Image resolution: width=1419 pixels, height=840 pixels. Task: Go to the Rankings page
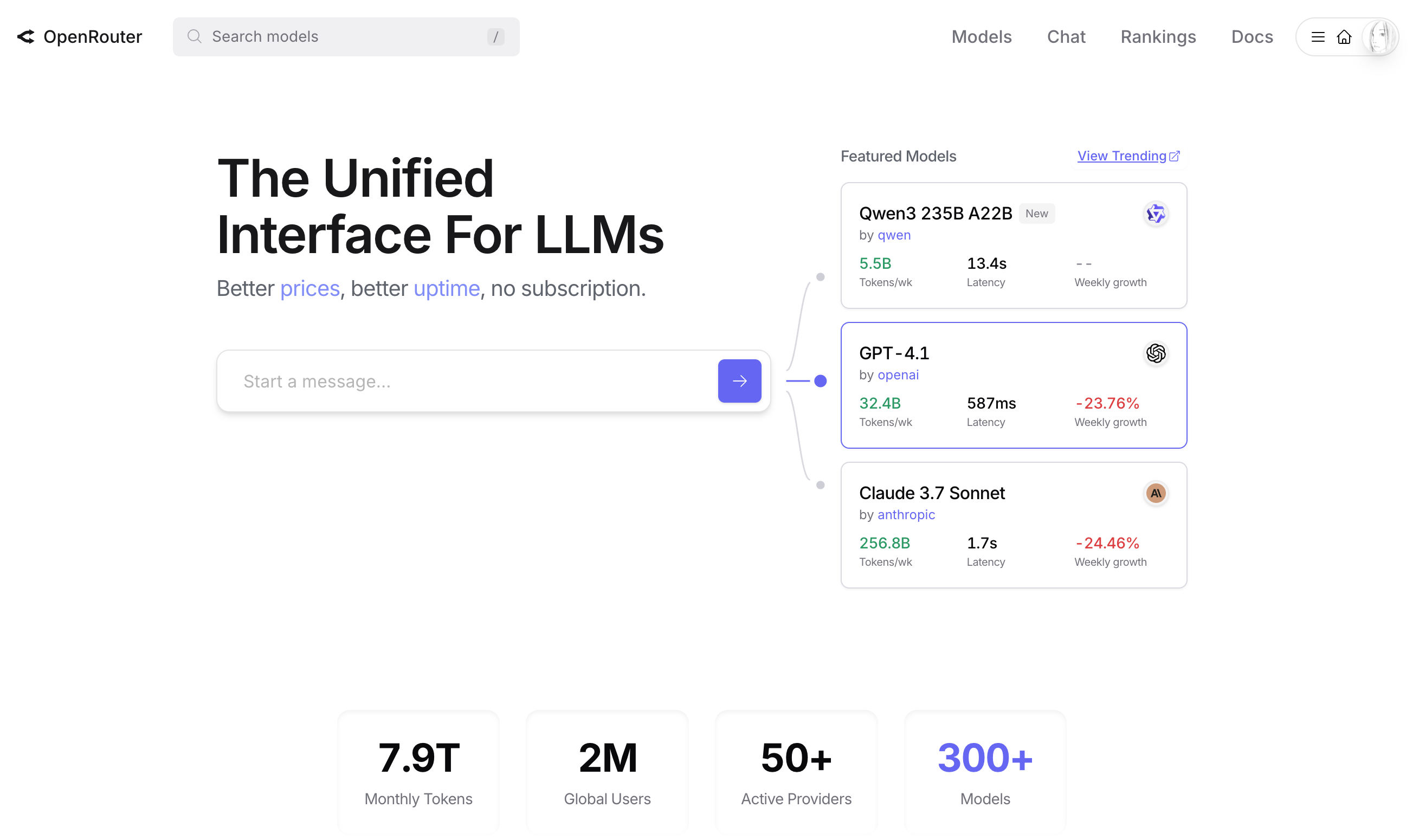1158,37
